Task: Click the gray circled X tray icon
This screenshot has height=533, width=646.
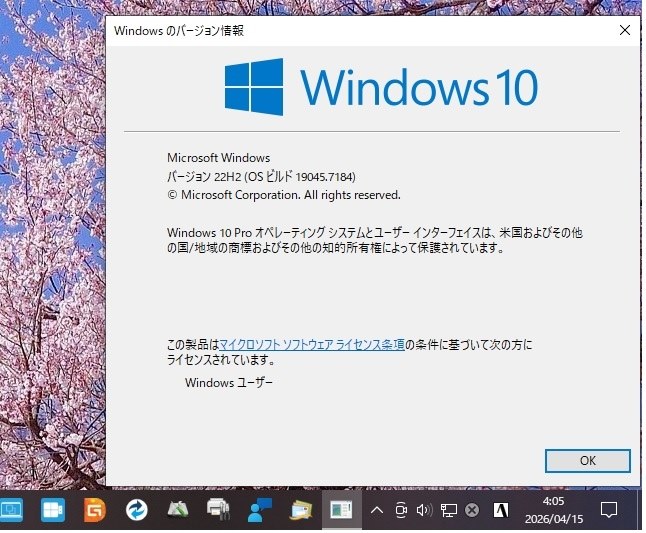Action: point(472,510)
